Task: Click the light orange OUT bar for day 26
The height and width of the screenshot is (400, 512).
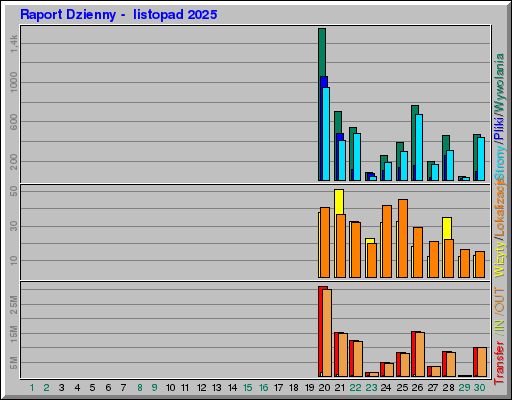Action: click(420, 354)
